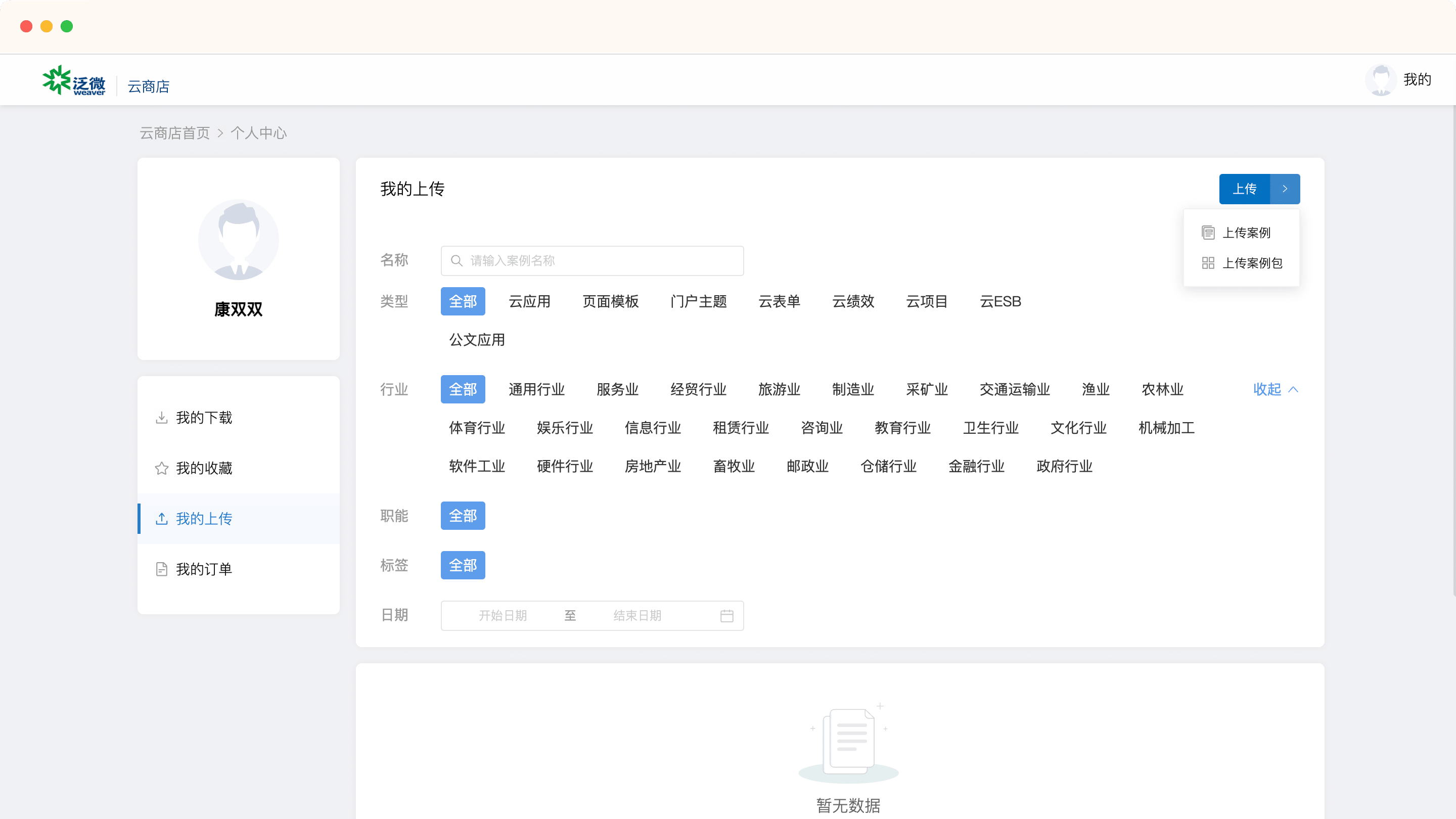Viewport: 1456px width, 819px height.
Task: Expand the 上传 button arrow dropdown
Action: [1284, 189]
